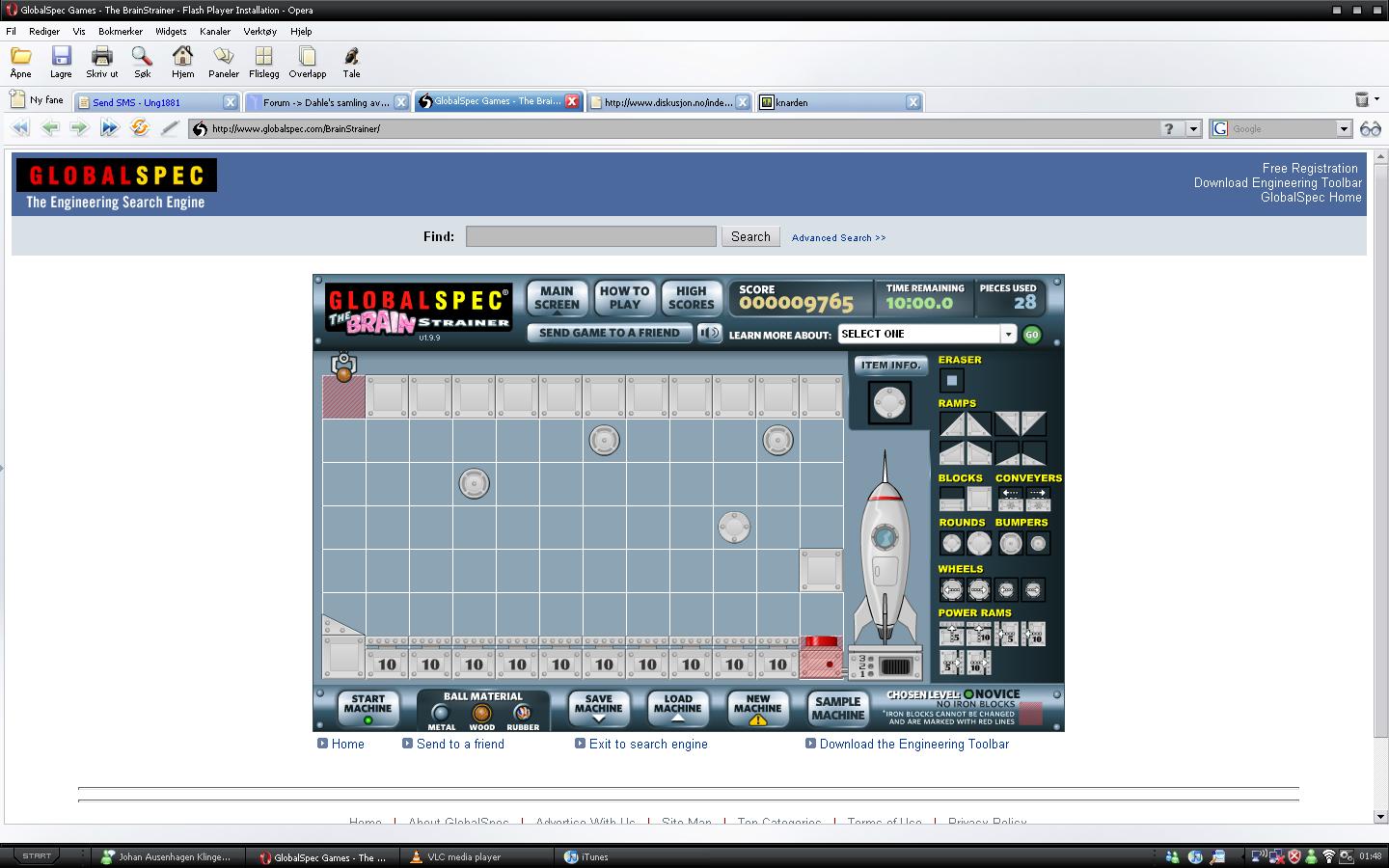Viewport: 1389px width, 868px height.
Task: Click the Skriv ut print icon
Action: coord(101,62)
